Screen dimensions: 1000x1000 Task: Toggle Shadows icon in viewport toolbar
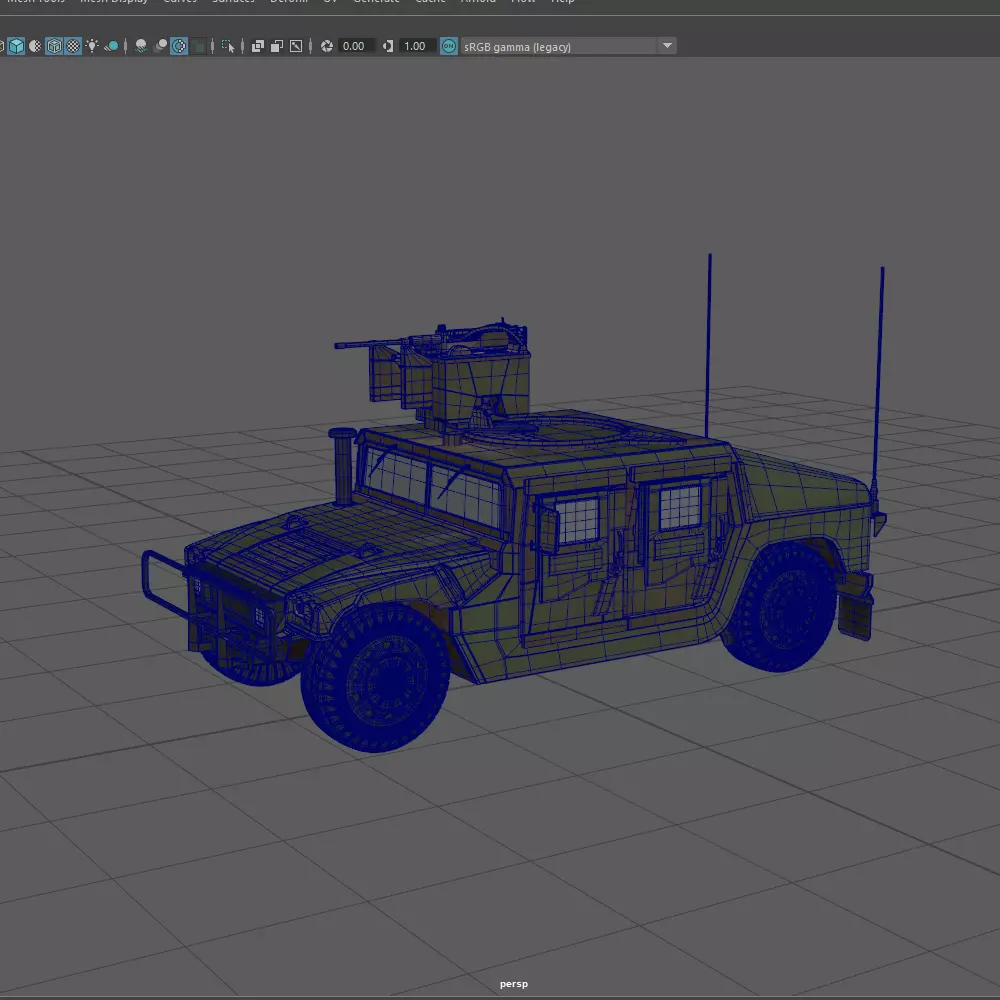coord(112,46)
